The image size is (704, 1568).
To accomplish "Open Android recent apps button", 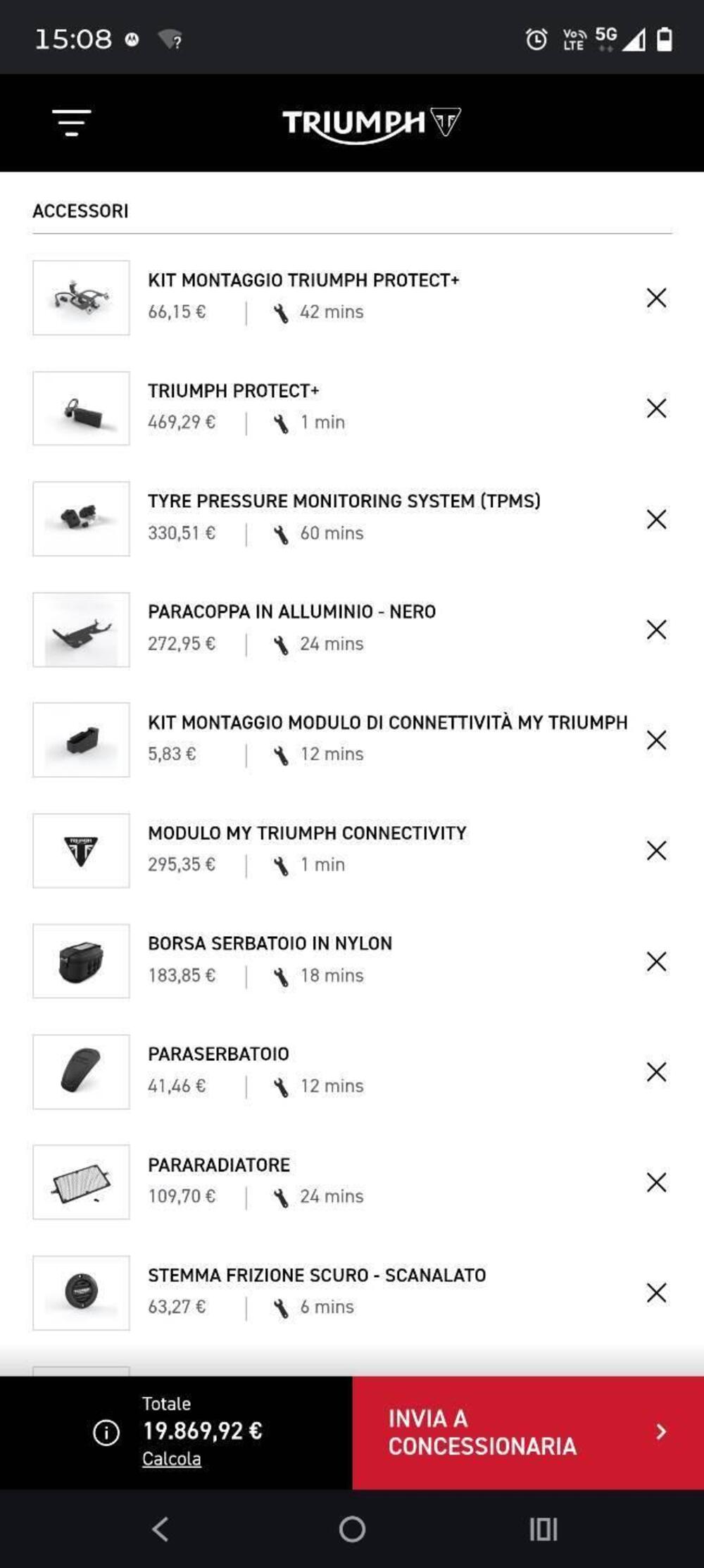I will coord(543,1529).
